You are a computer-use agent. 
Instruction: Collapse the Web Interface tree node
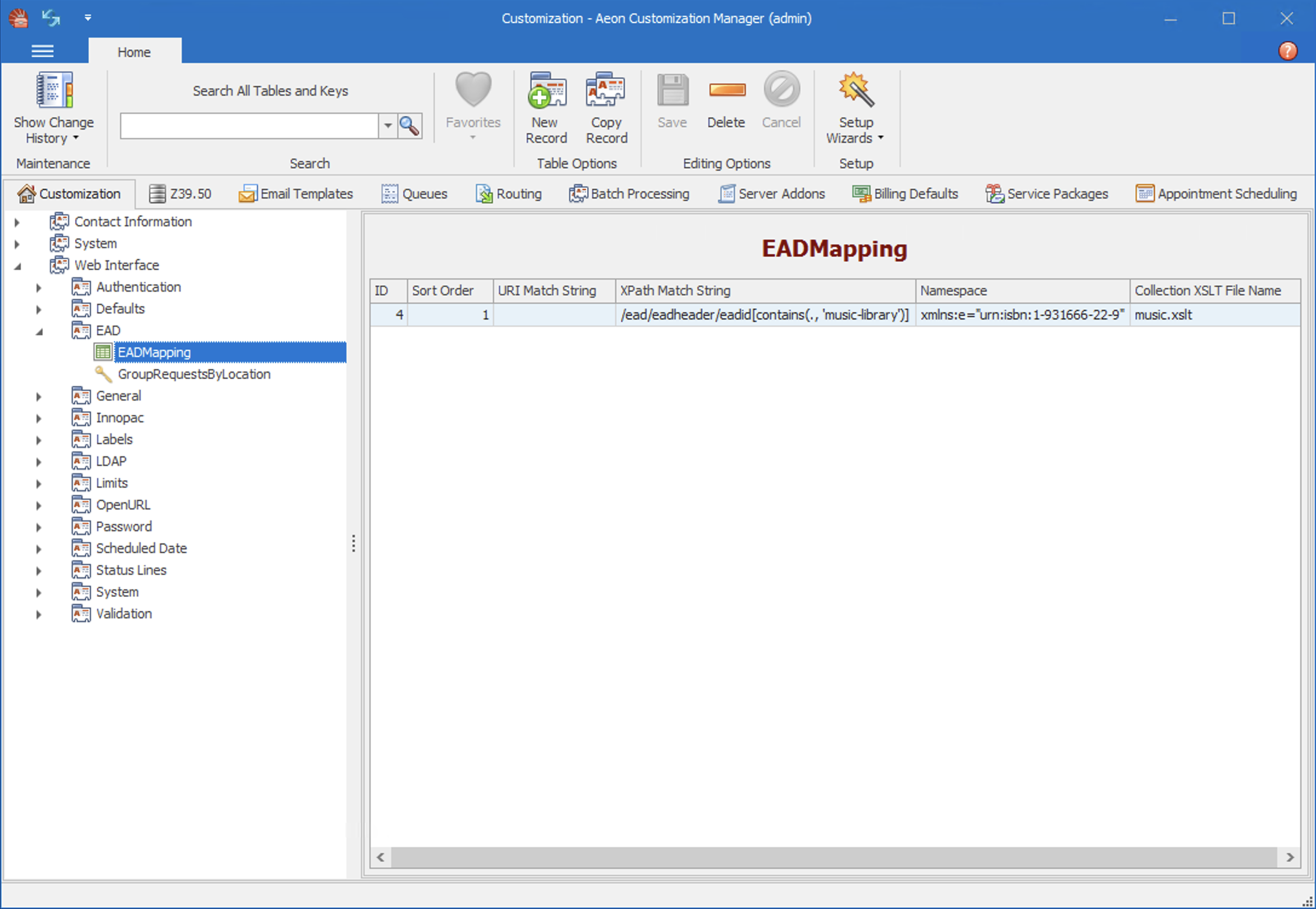click(18, 265)
